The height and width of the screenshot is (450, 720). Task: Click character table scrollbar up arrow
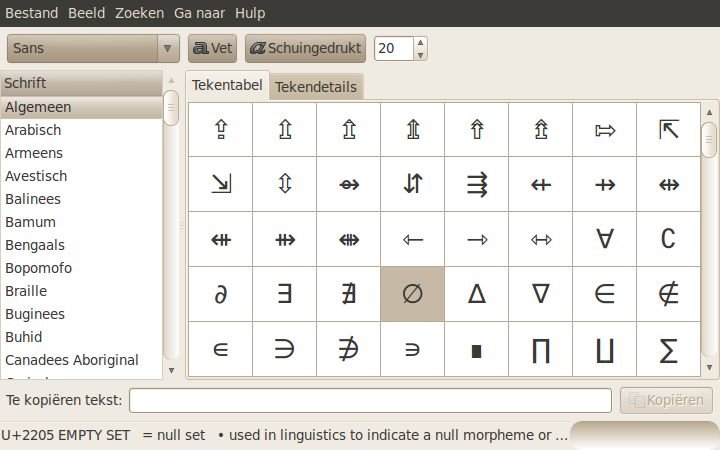709,112
